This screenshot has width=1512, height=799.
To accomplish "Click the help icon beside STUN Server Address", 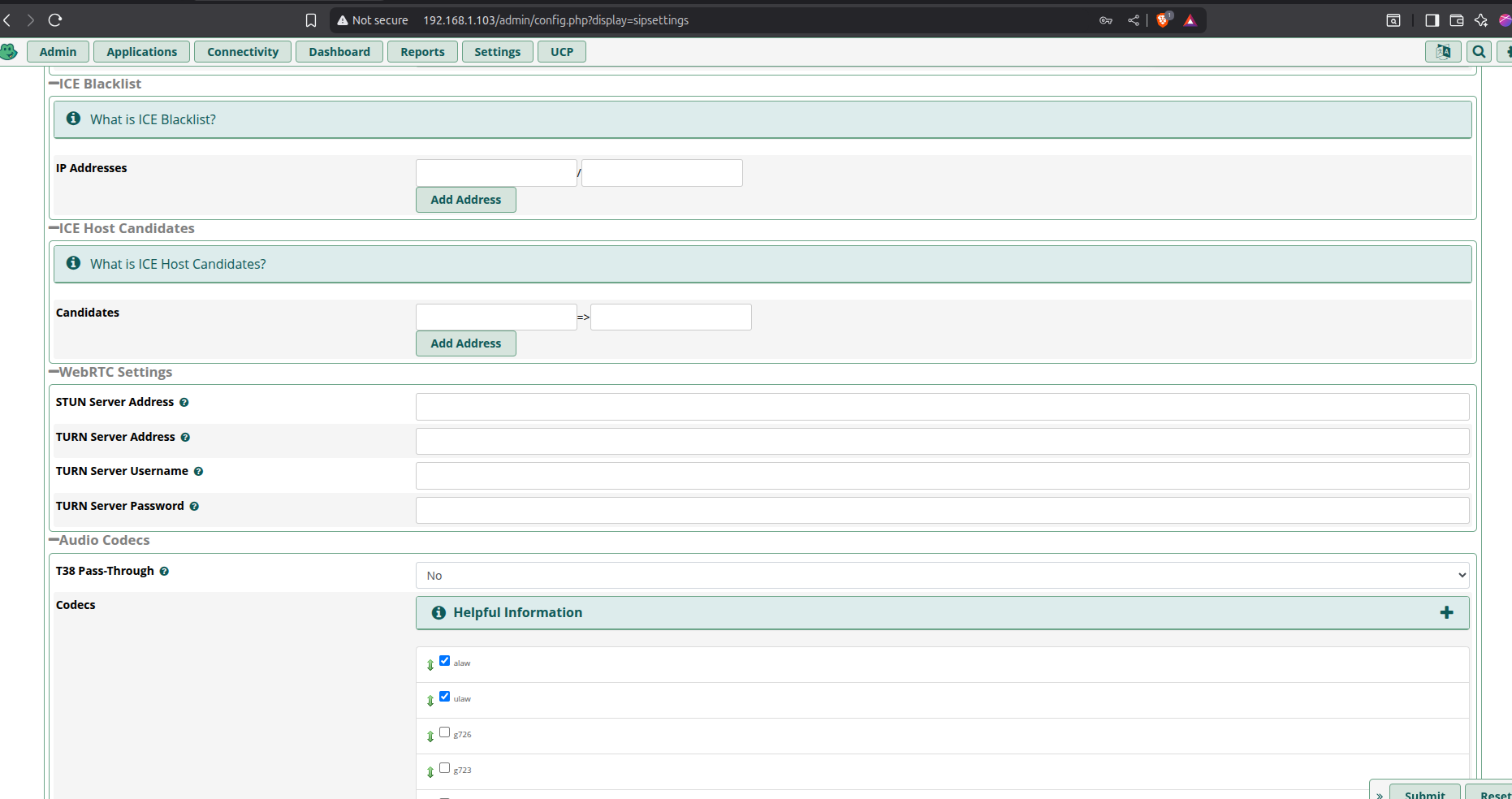I will click(184, 403).
